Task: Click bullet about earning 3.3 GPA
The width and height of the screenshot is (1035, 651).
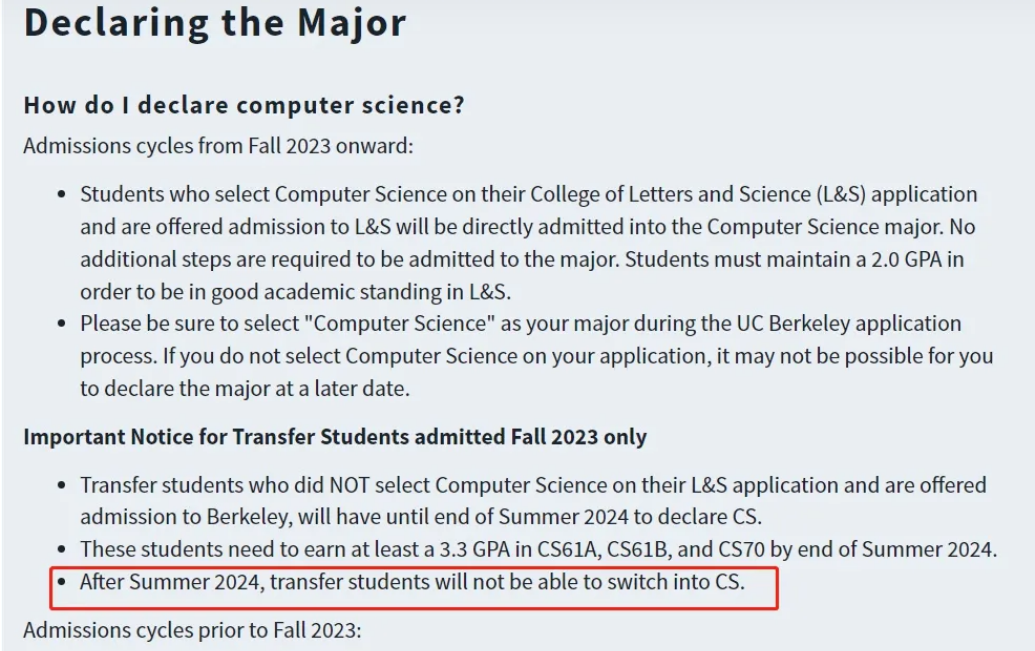Action: 538,549
